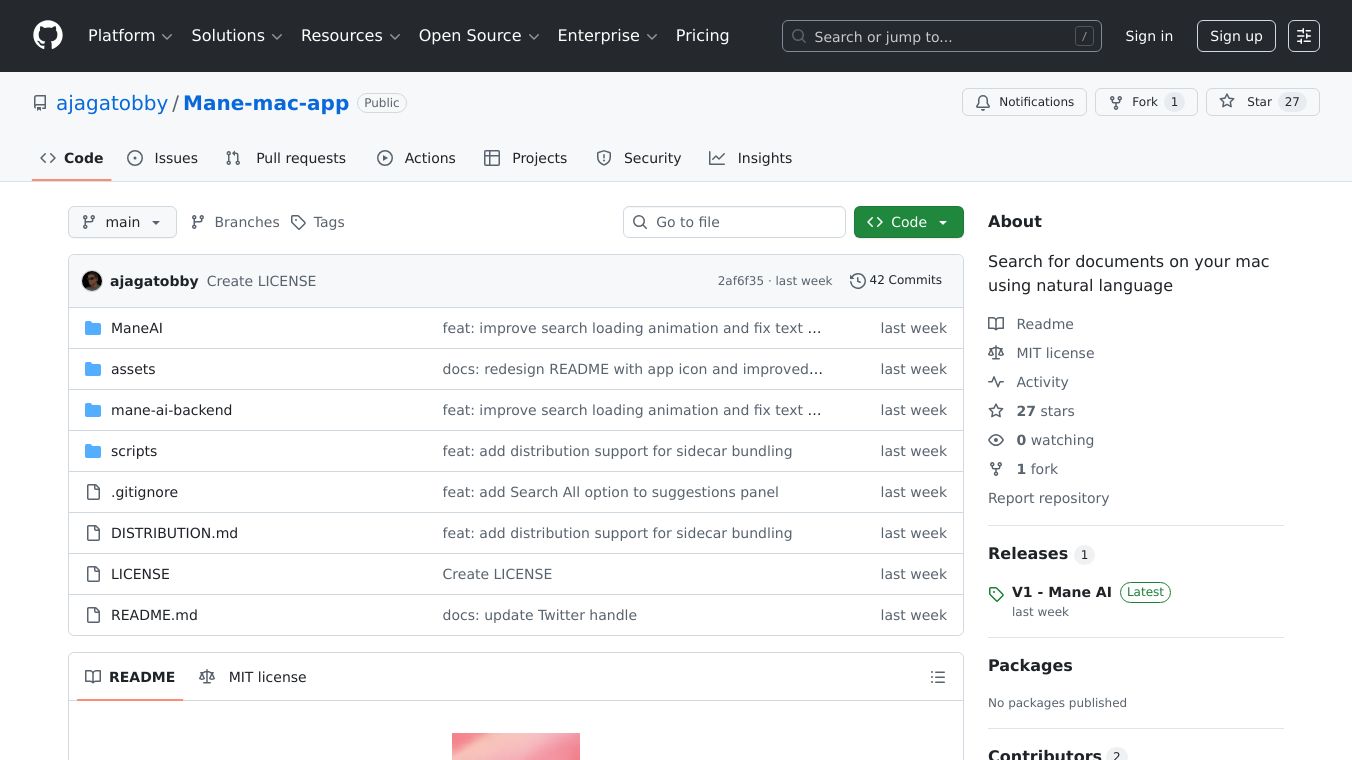Open the main branch dropdown
The width and height of the screenshot is (1352, 760).
[x=122, y=222]
